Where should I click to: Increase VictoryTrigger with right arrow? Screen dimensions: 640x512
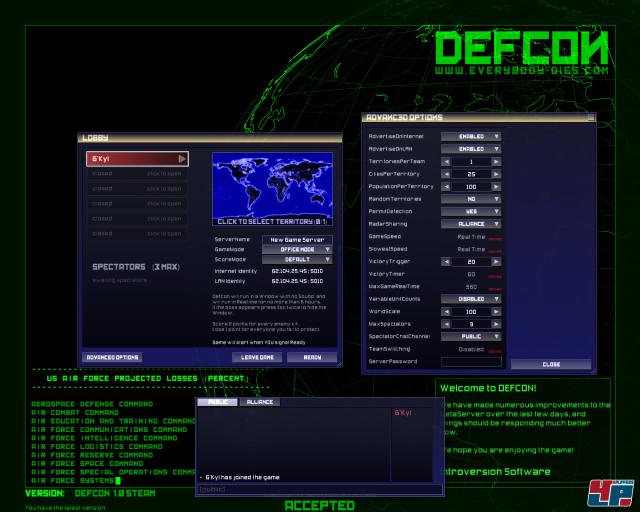click(496, 262)
